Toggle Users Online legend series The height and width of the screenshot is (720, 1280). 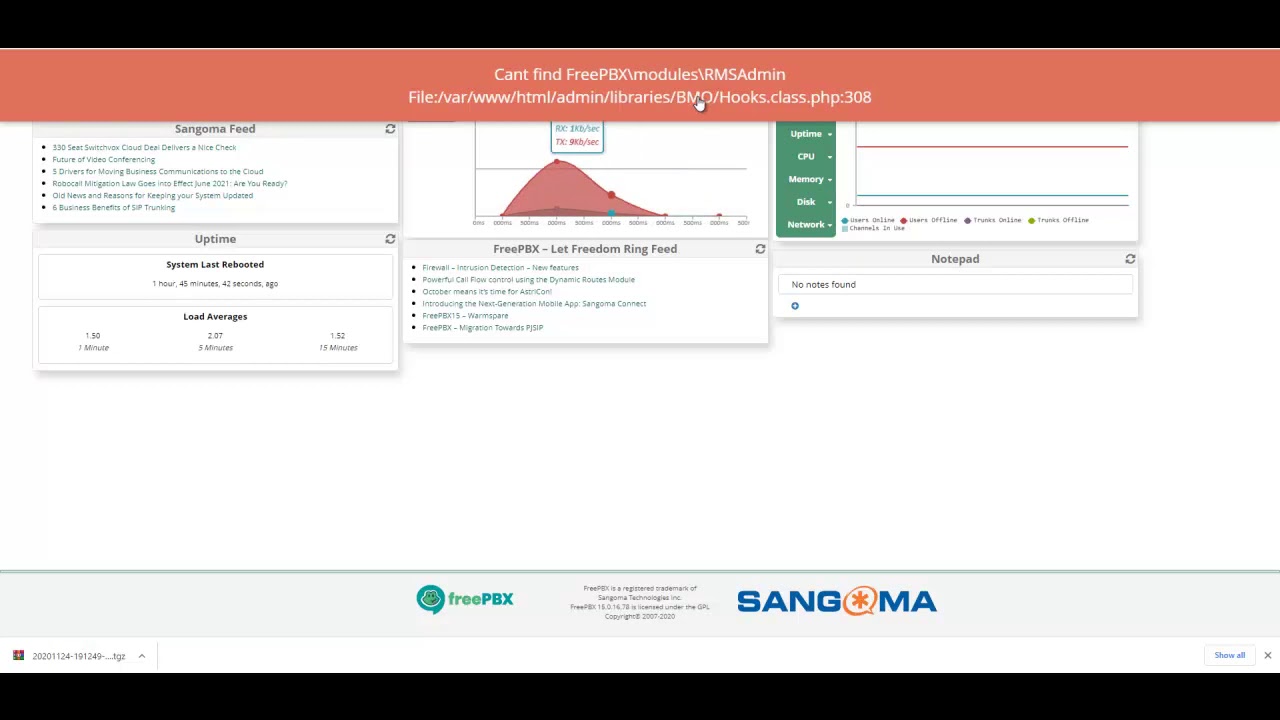pyautogui.click(x=868, y=220)
